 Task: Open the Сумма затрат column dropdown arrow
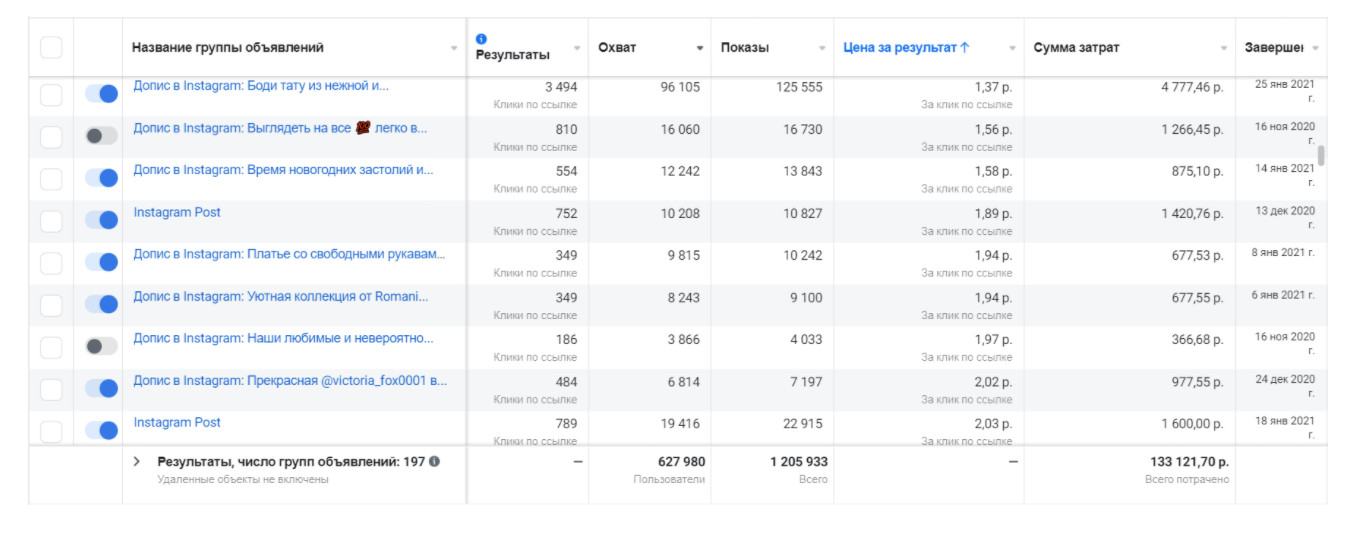(1224, 48)
